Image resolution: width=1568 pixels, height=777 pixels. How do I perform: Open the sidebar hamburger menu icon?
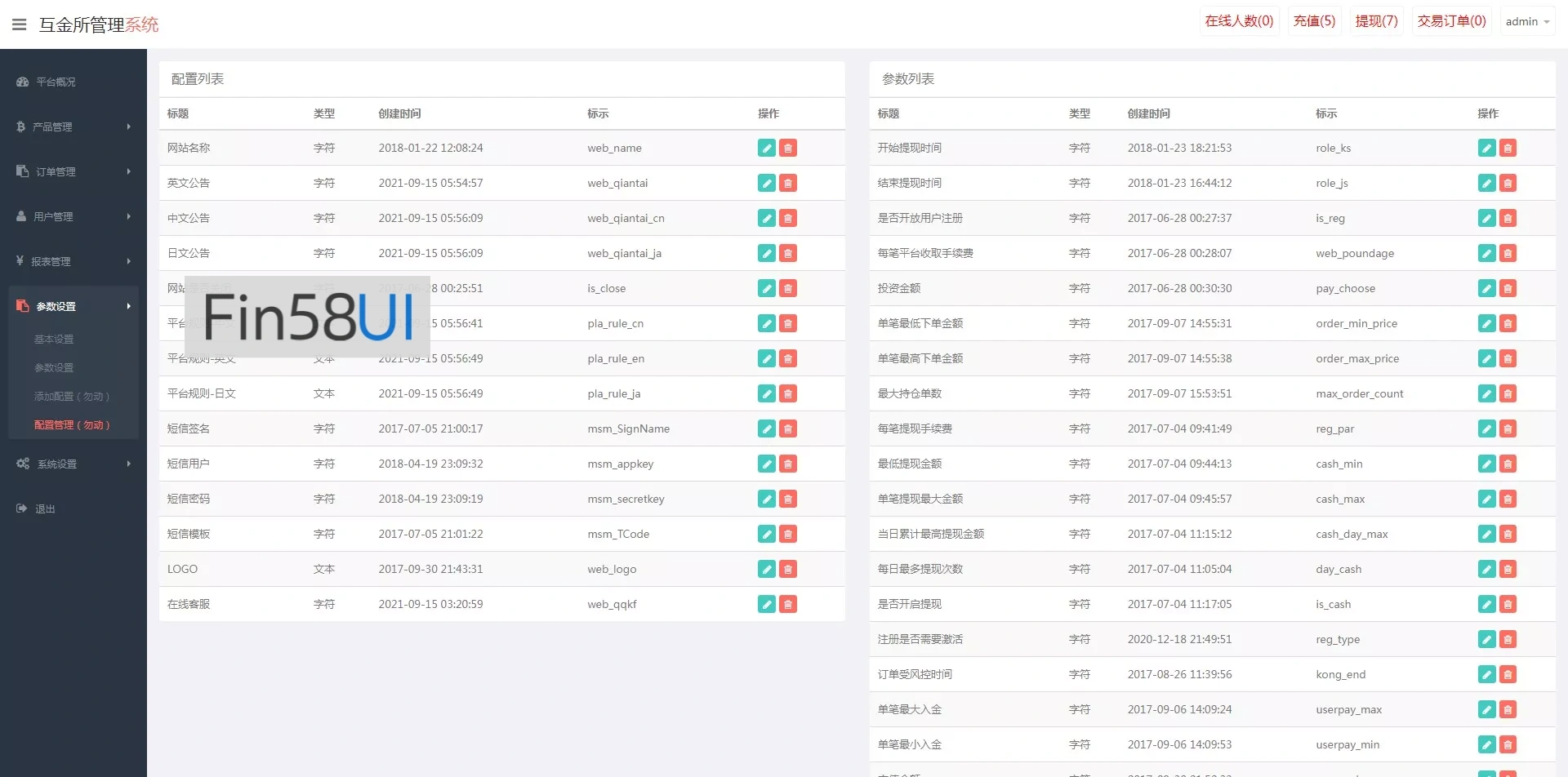coord(20,24)
